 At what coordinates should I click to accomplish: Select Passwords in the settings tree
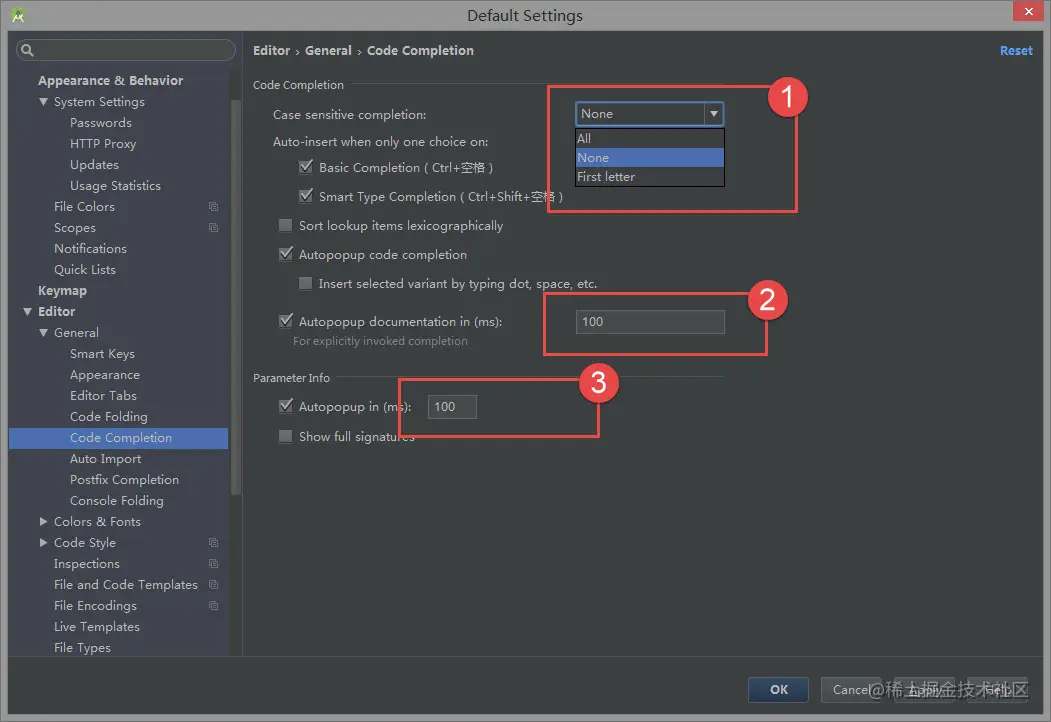point(101,123)
